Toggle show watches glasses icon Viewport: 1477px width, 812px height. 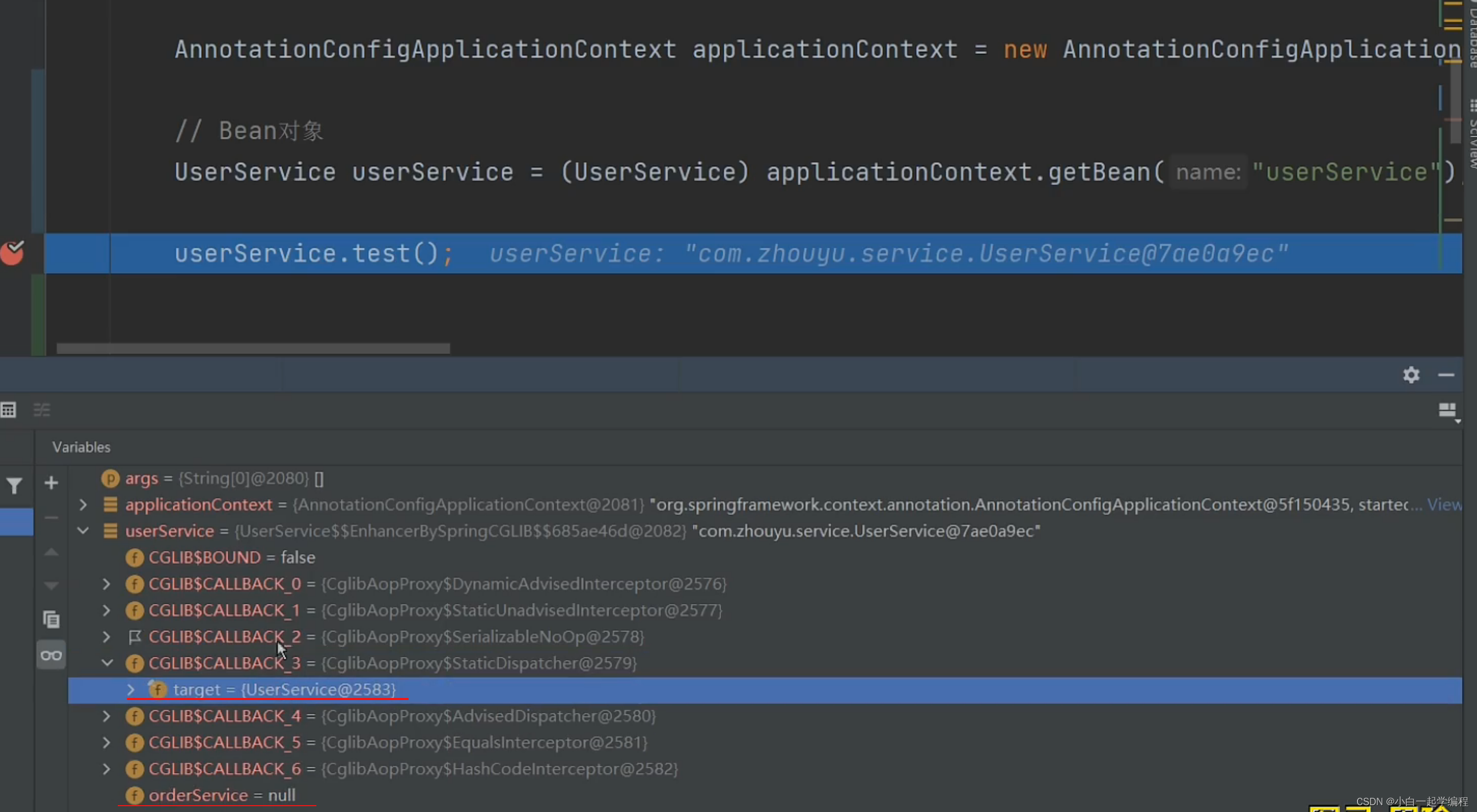51,655
